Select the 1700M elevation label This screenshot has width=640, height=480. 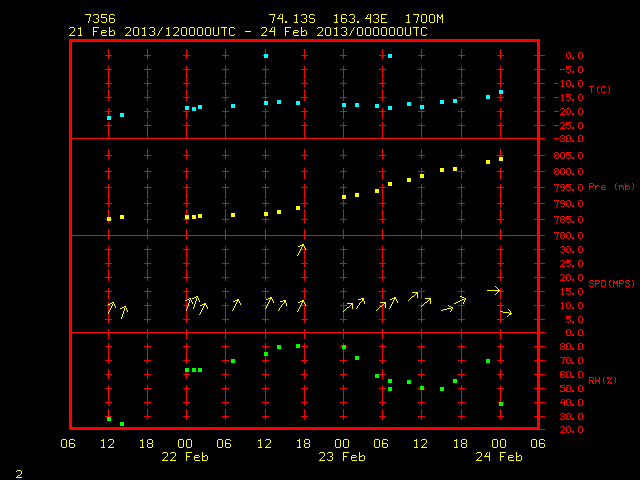click(x=424, y=19)
